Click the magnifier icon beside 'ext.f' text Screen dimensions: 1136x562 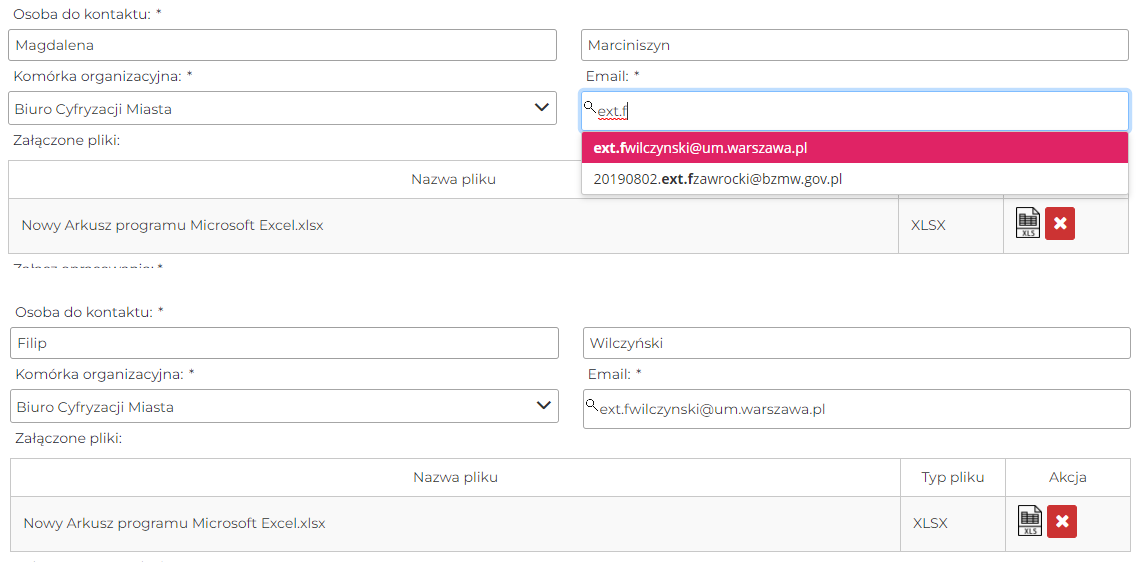tap(590, 107)
